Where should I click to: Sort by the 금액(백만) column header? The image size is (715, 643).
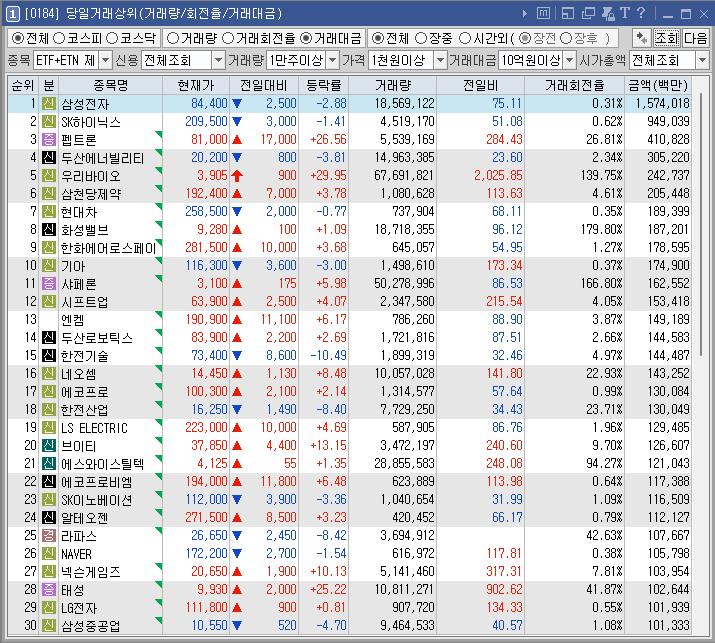(658, 85)
